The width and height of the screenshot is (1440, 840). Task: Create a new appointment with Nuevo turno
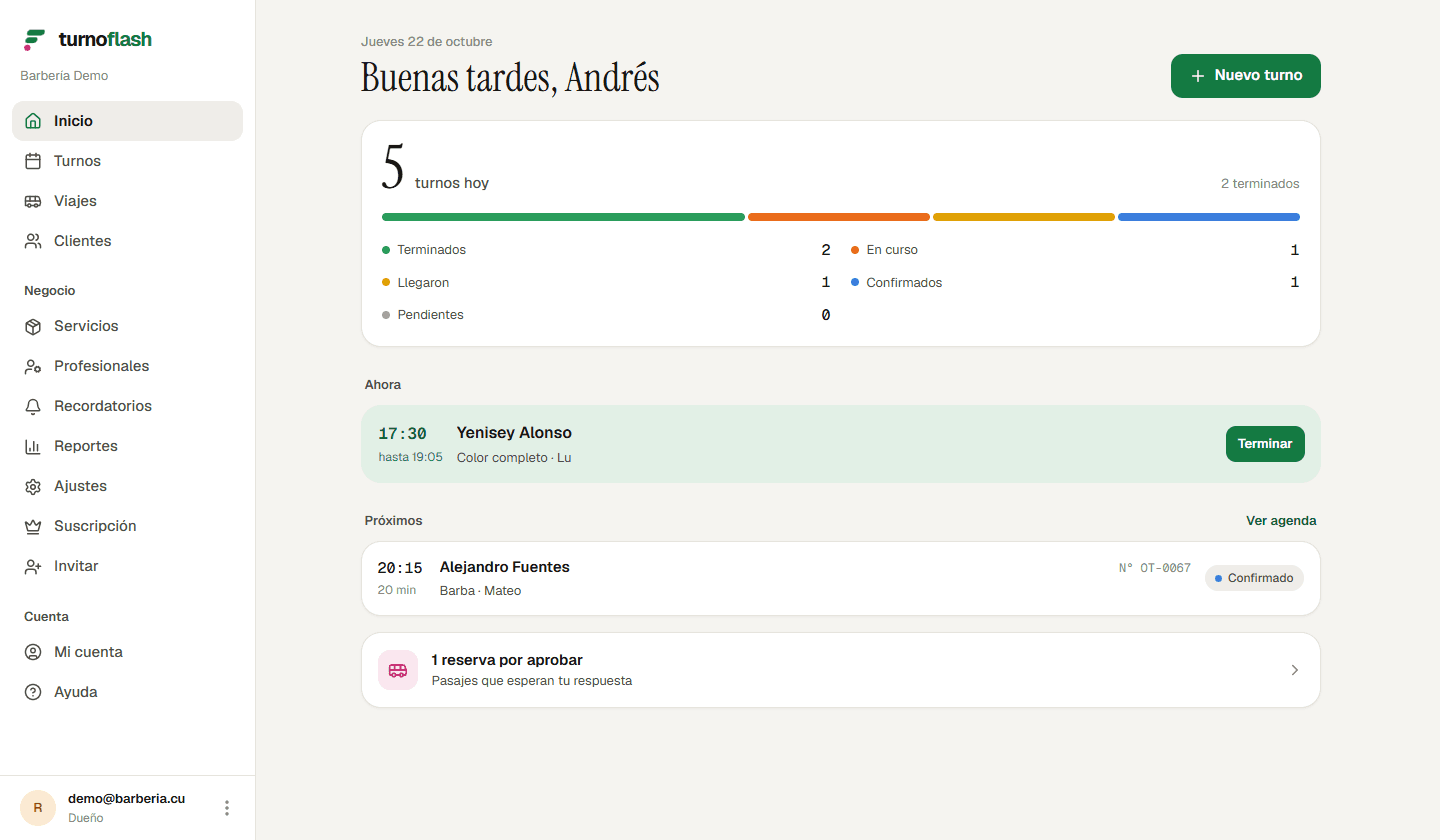pyautogui.click(x=1246, y=76)
